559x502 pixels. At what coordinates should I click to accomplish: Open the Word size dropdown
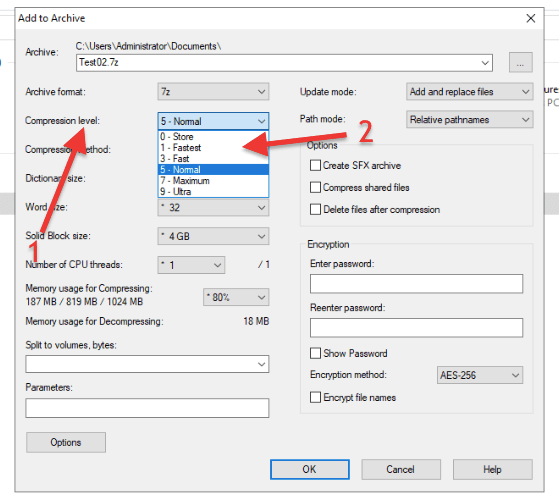coord(213,208)
